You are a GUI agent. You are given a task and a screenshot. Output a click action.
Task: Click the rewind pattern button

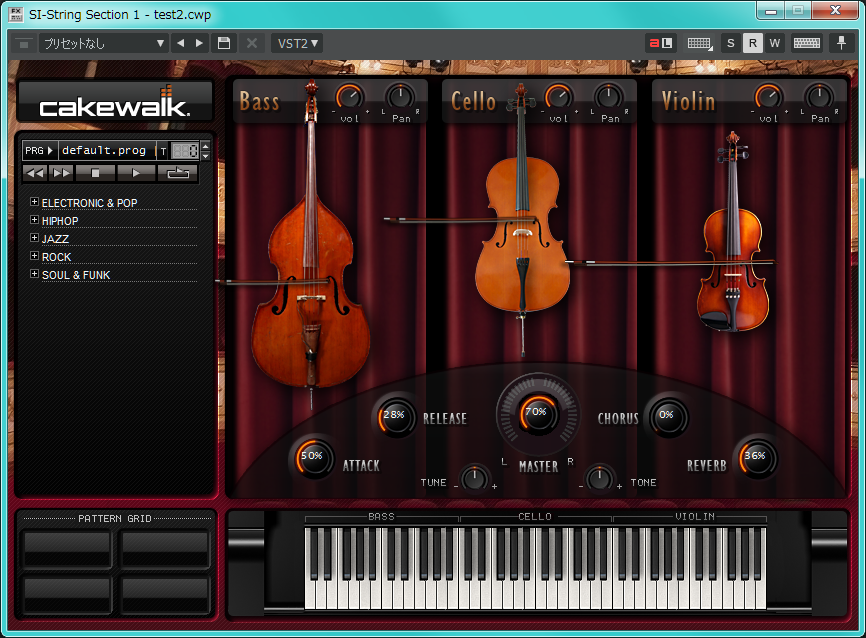click(35, 173)
